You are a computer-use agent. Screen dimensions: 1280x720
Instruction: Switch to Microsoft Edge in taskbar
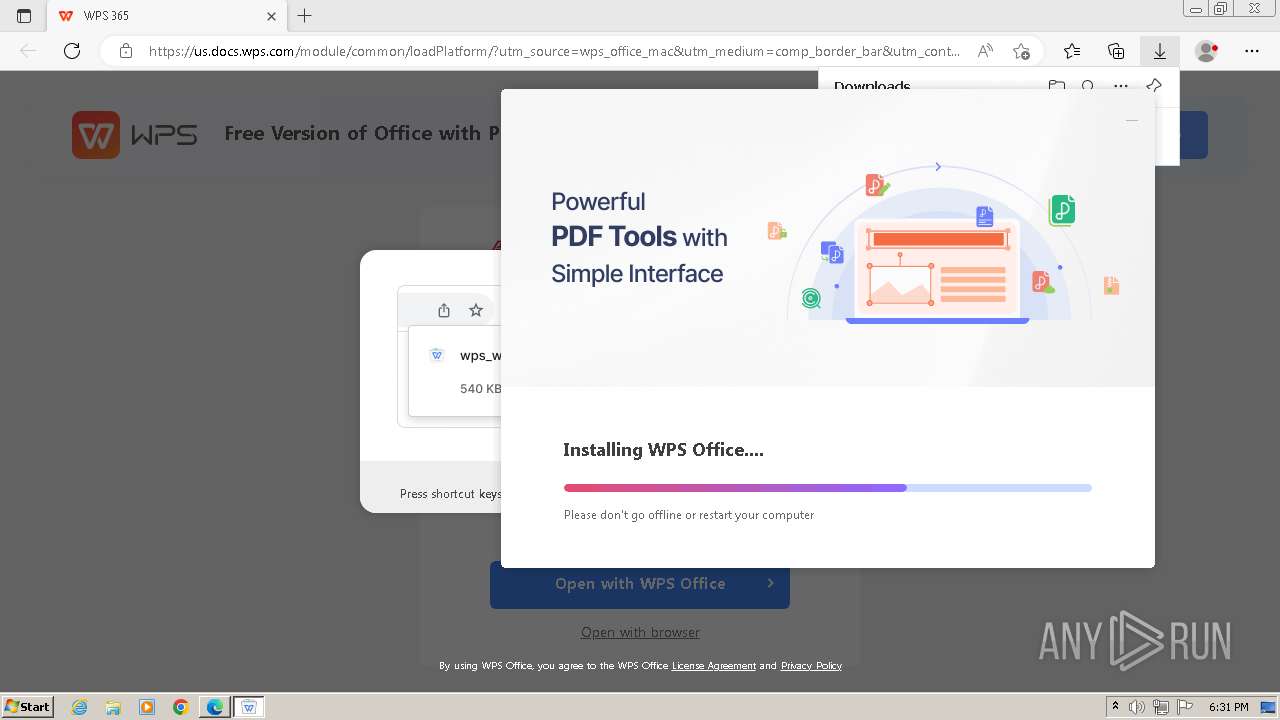215,707
